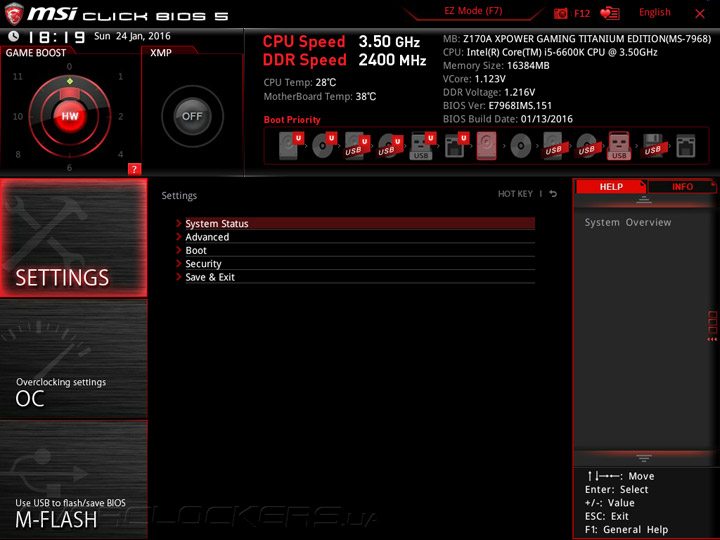Switch to the HELP tab

[611, 186]
